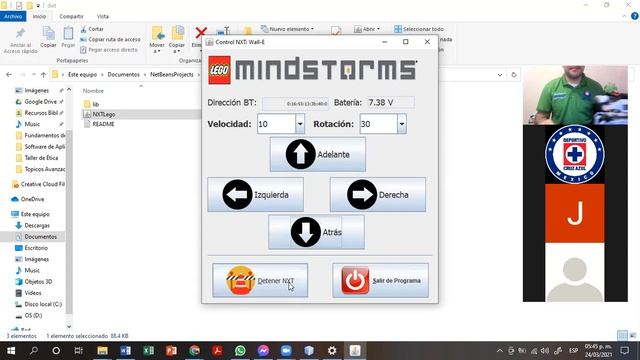The image size is (640, 360).
Task: Go up one folder level arrow
Action: tap(43, 75)
